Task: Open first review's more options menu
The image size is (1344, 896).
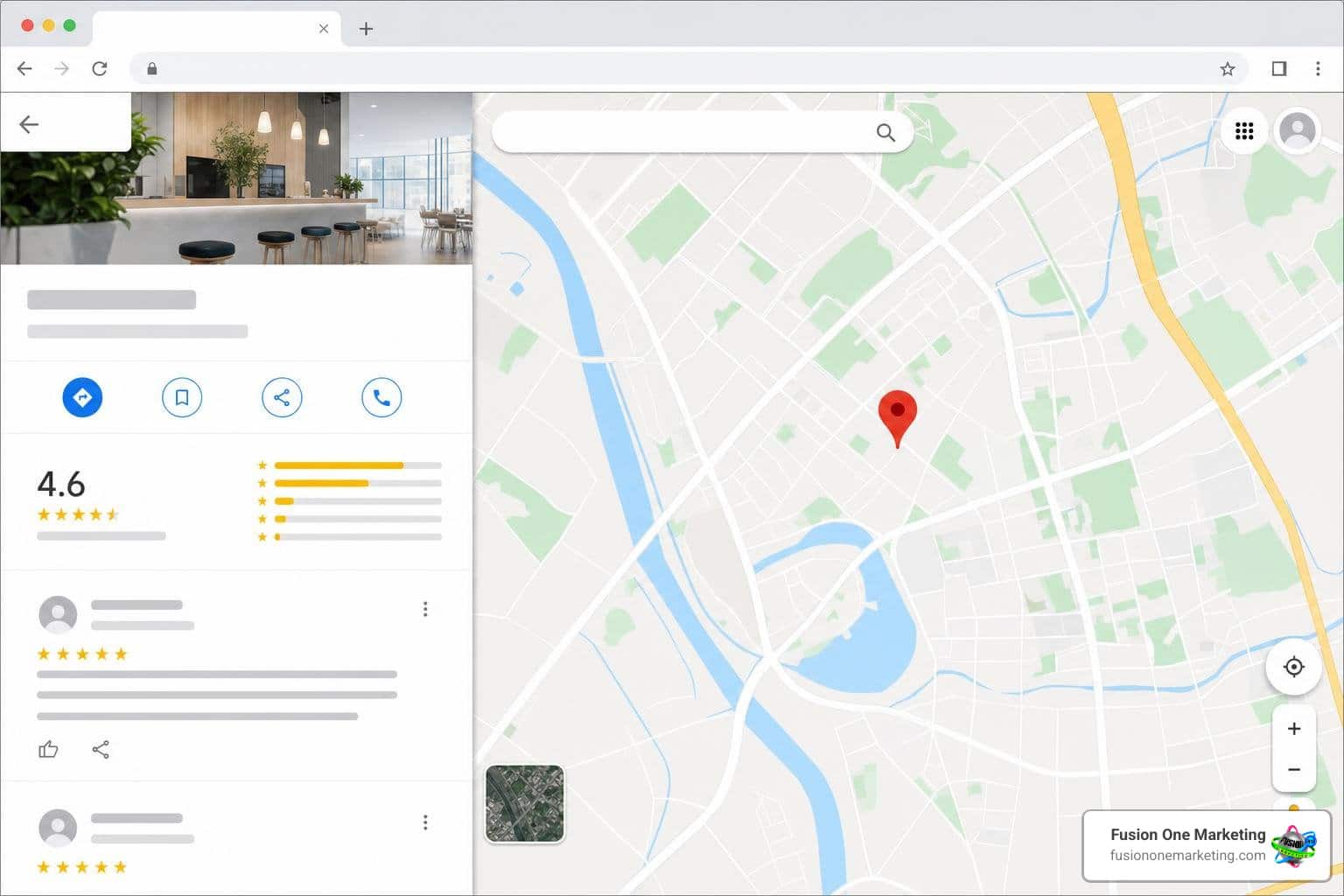Action: tap(425, 609)
